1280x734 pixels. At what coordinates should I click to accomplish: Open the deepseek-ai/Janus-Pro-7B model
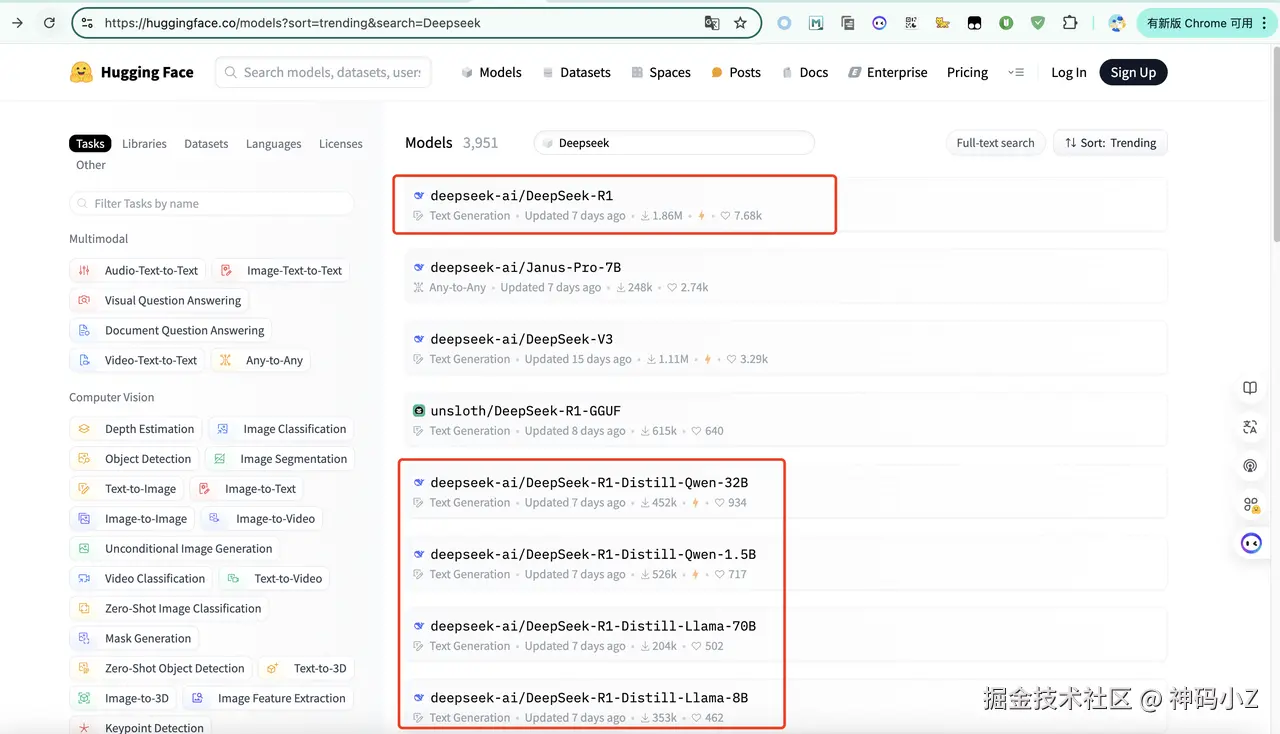click(x=786, y=277)
